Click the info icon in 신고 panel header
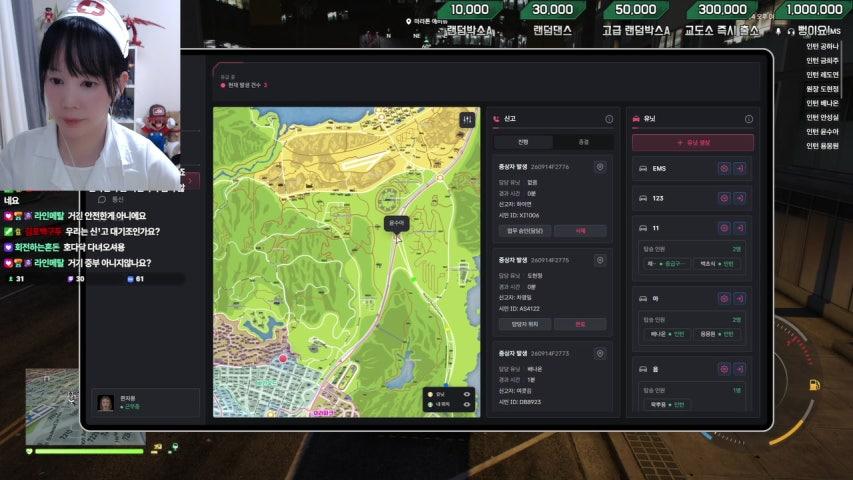 click(x=609, y=119)
